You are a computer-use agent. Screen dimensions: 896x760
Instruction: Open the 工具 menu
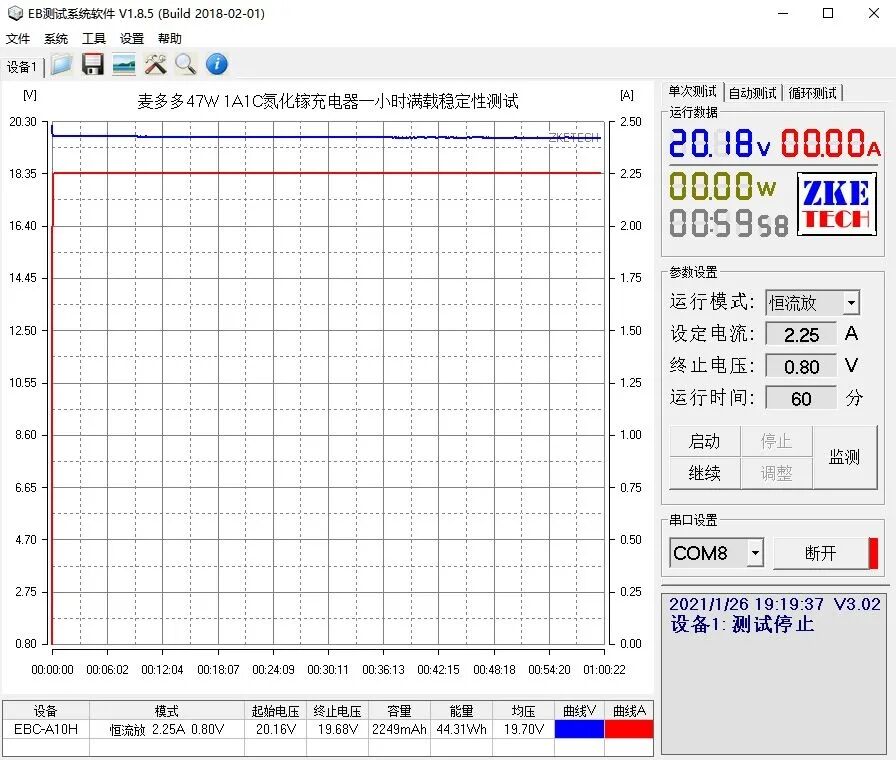click(94, 38)
